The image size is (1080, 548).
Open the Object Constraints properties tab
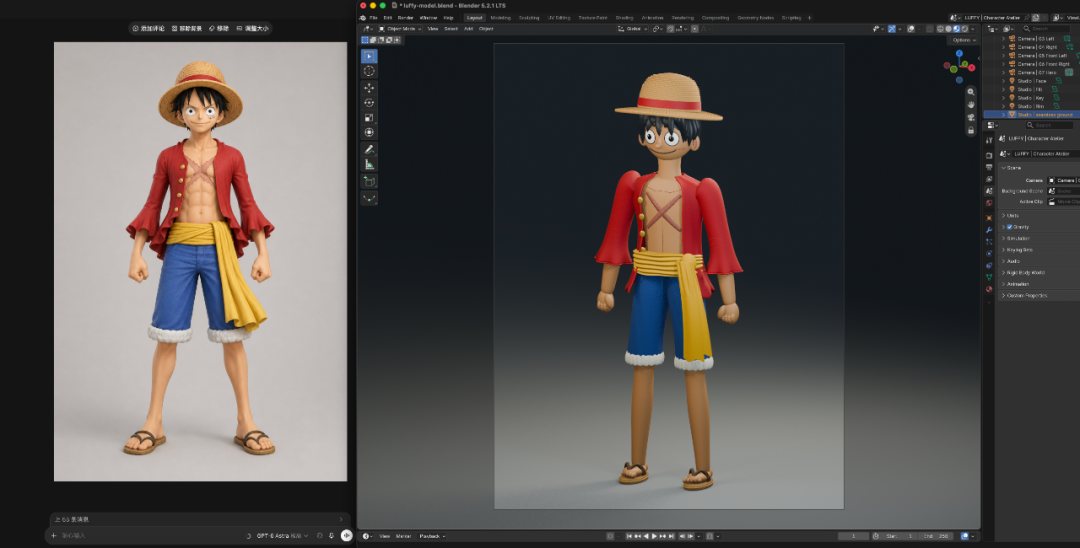click(989, 265)
